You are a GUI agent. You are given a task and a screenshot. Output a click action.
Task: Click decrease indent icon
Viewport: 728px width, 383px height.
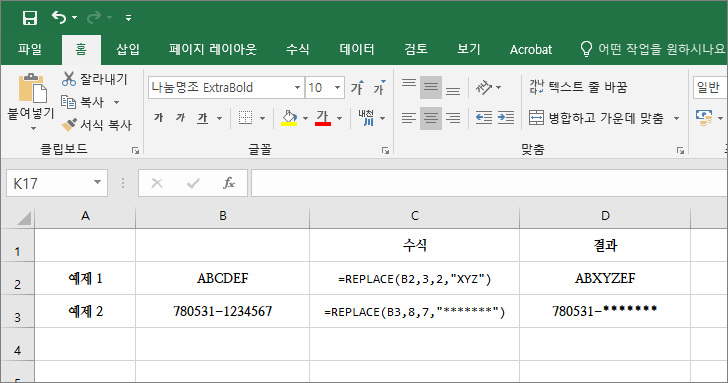point(484,118)
